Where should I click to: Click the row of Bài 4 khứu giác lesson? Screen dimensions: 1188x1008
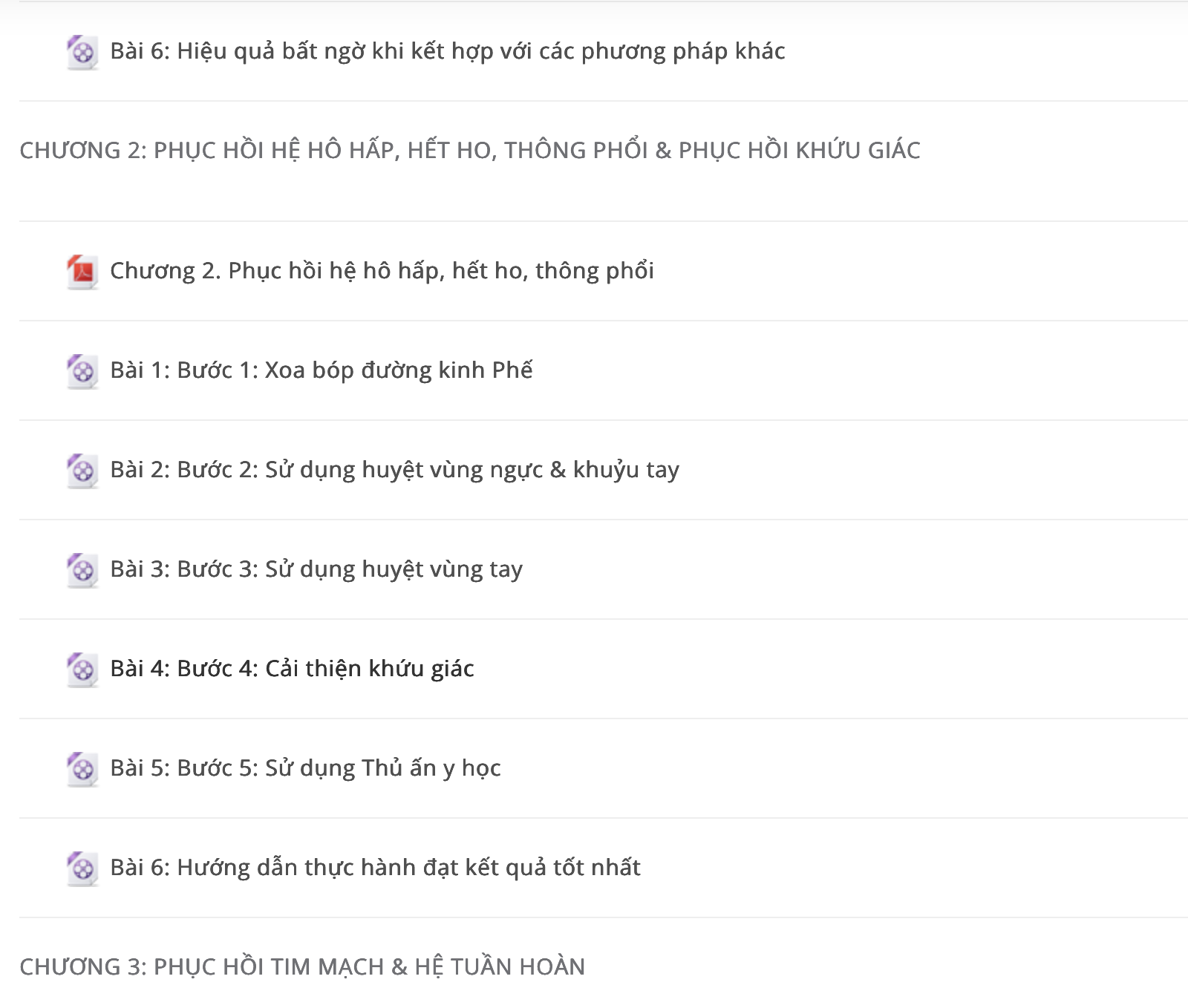point(604,669)
